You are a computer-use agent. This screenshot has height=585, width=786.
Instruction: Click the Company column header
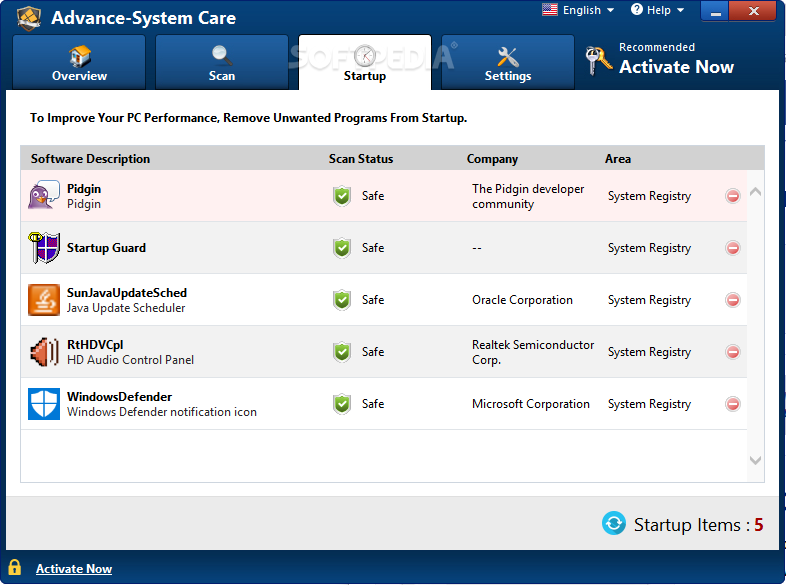pos(492,159)
